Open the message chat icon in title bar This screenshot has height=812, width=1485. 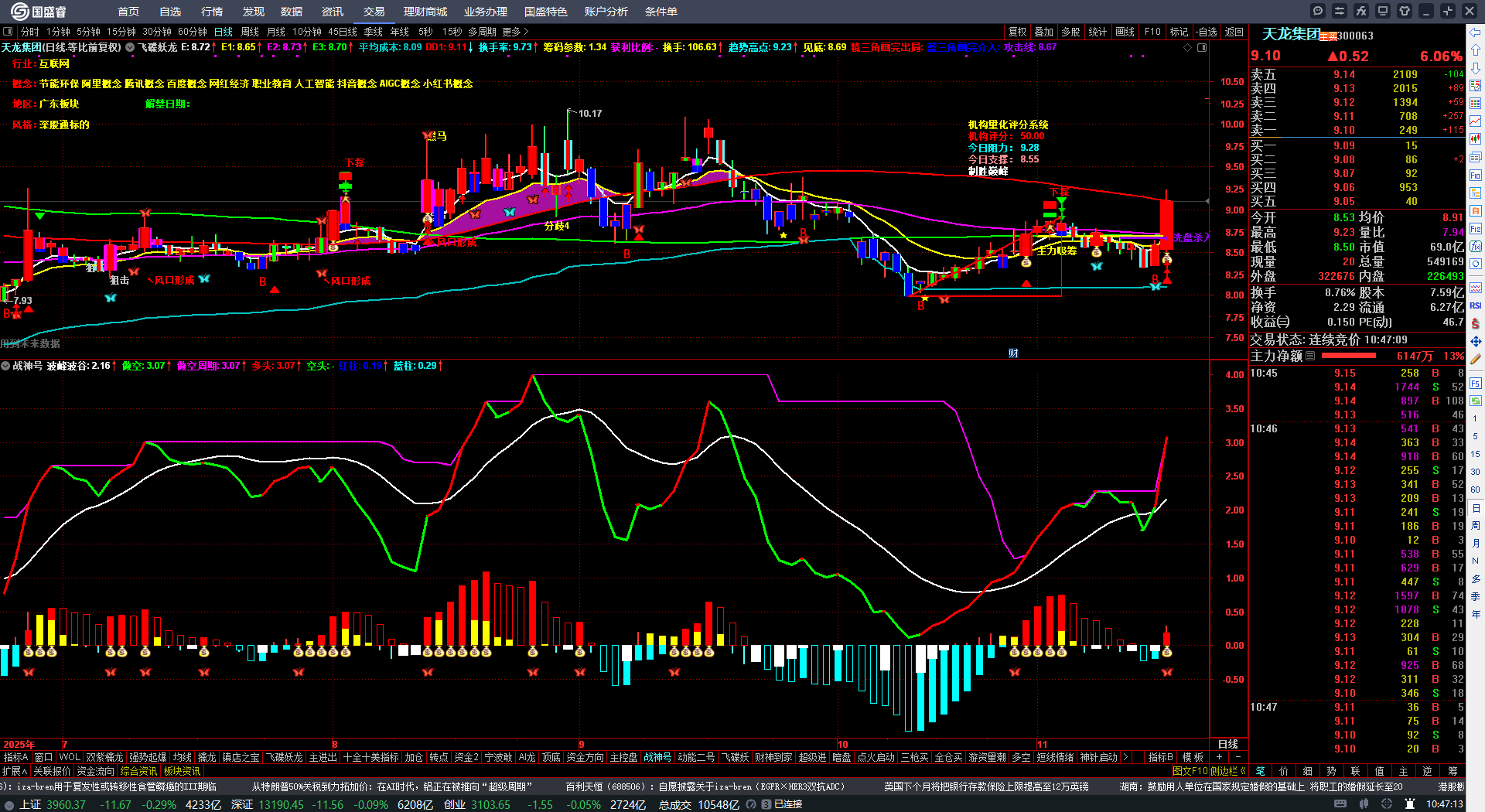pyautogui.click(x=1318, y=11)
